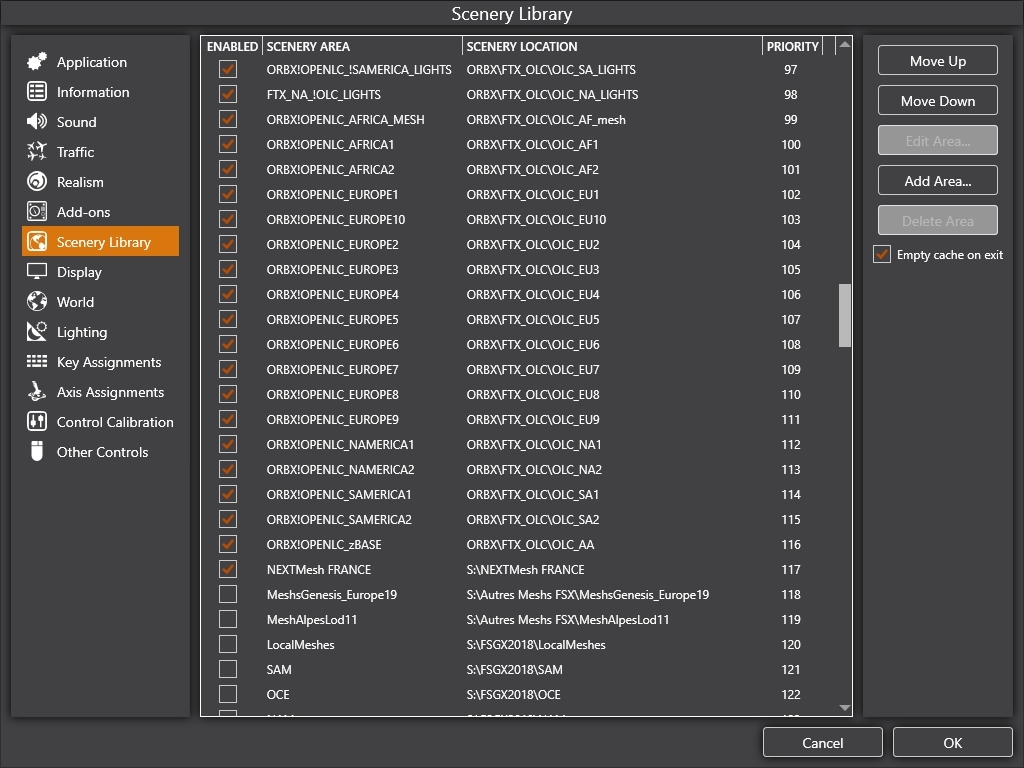1024x768 pixels.
Task: Click the Scenery Library globe icon
Action: pyautogui.click(x=37, y=242)
